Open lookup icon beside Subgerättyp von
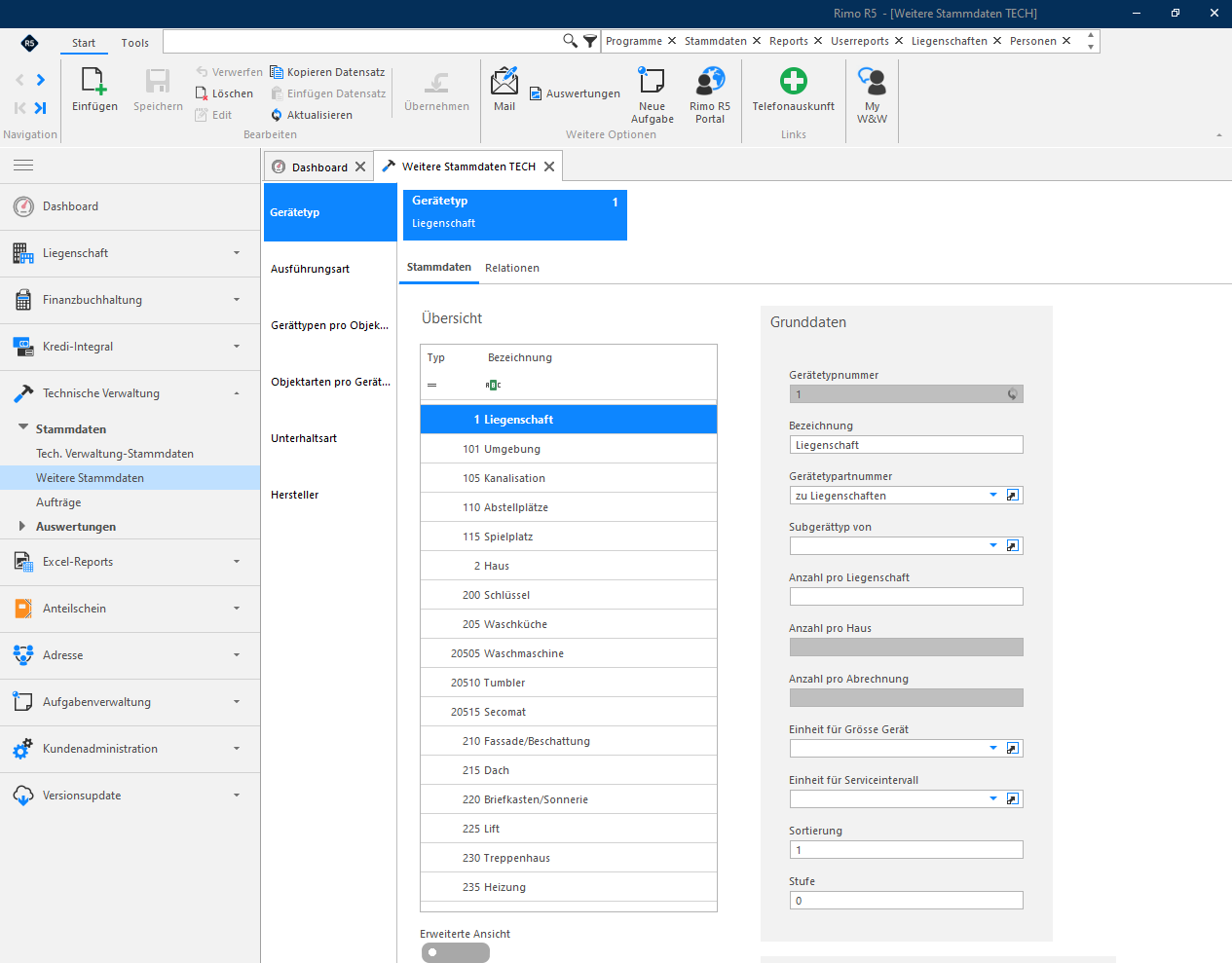 pyautogui.click(x=1013, y=546)
